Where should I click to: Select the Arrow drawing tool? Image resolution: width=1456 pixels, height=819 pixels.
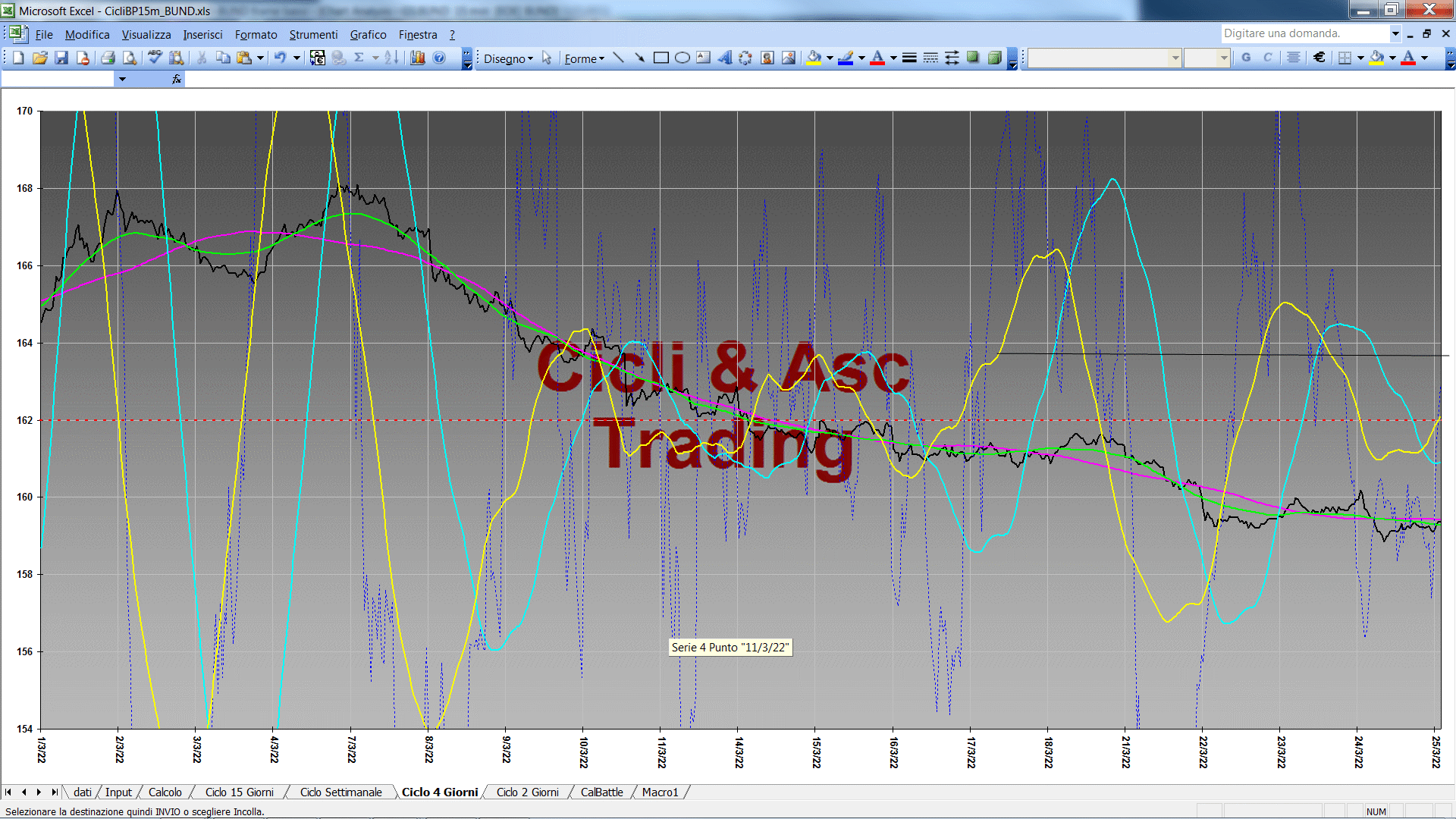[x=639, y=58]
